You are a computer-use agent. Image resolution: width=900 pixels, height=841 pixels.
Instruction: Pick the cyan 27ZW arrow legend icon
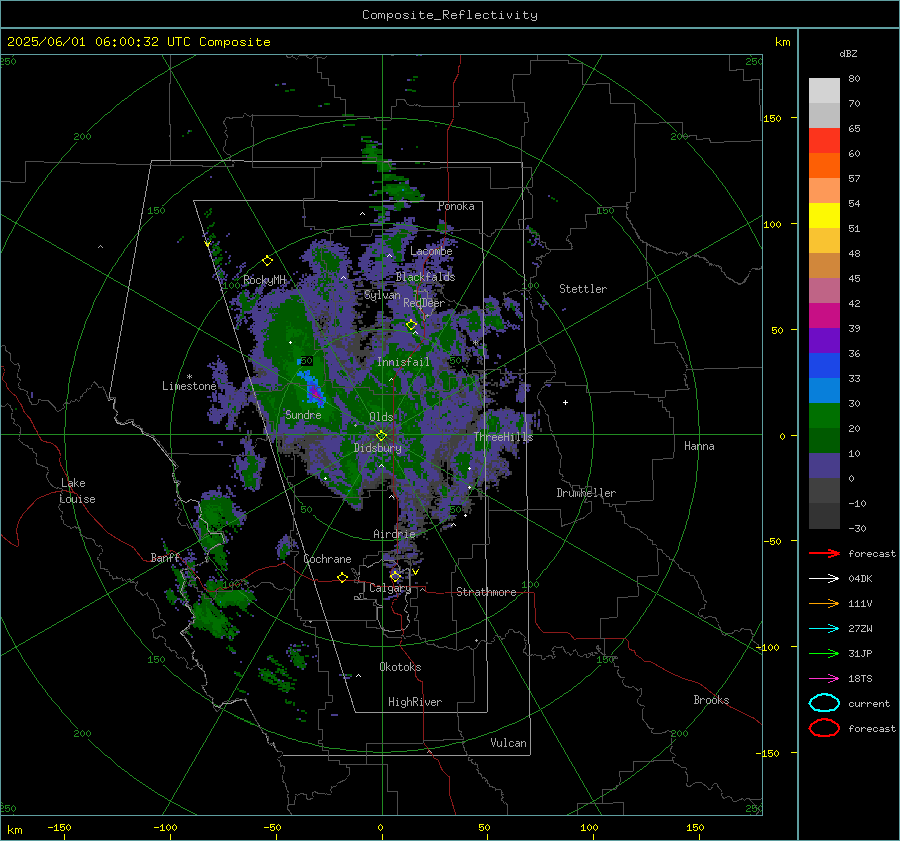coord(824,629)
